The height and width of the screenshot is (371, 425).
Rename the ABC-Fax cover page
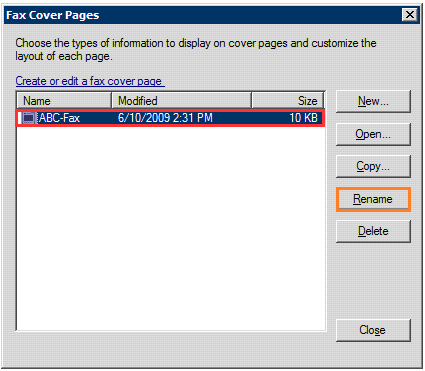[373, 199]
